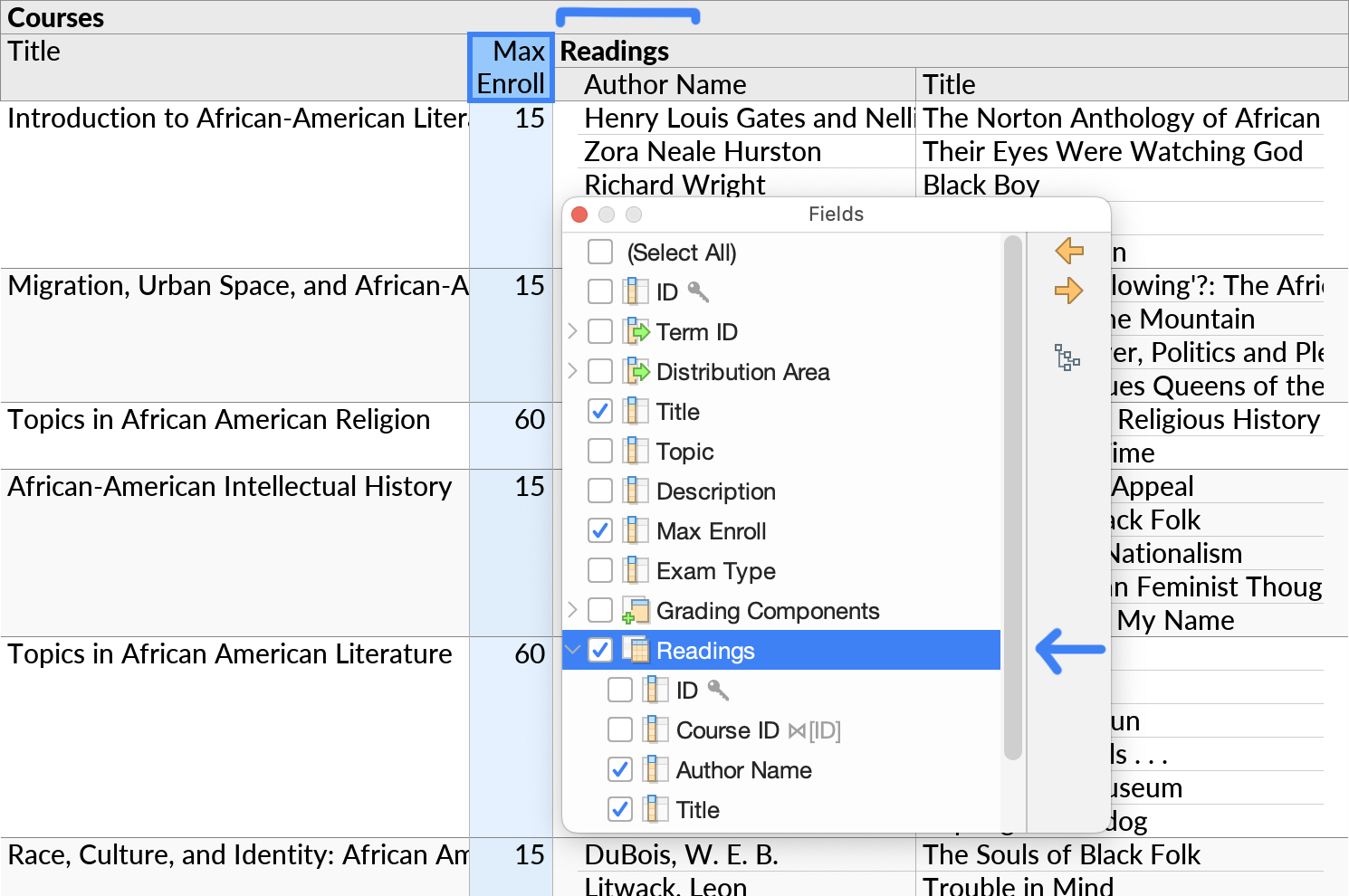1349x896 pixels.
Task: Click the join [ID] indicator next to Course ID
Action: click(x=814, y=730)
